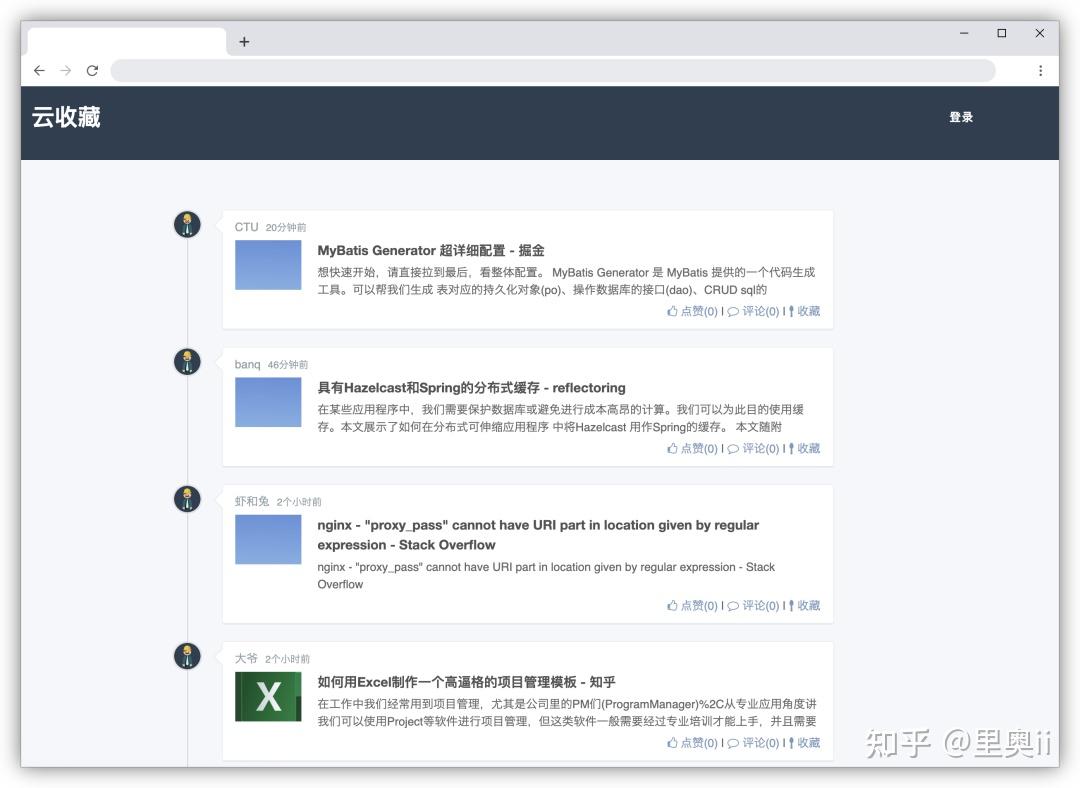1080x788 pixels.
Task: Click the comment bubble icon on Hazelcast post
Action: click(x=731, y=448)
